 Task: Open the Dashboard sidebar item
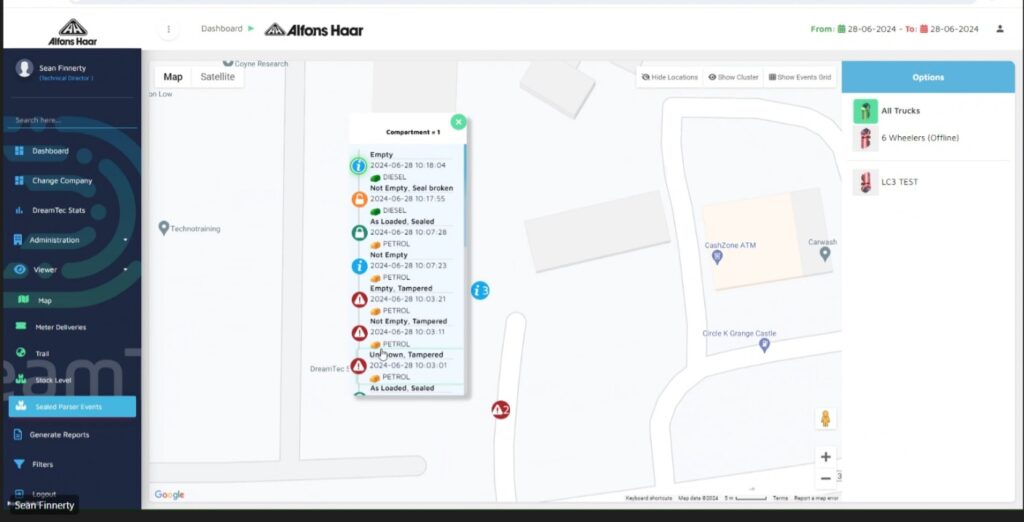pos(50,151)
